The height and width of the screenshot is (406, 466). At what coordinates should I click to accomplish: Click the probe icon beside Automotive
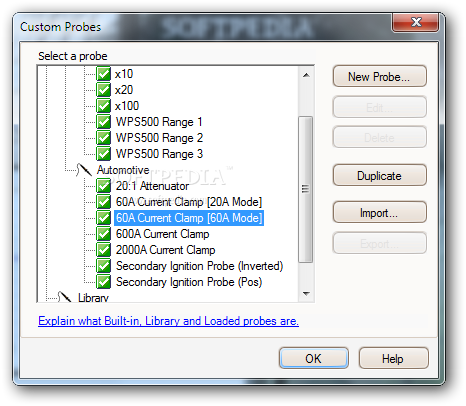pyautogui.click(x=84, y=170)
